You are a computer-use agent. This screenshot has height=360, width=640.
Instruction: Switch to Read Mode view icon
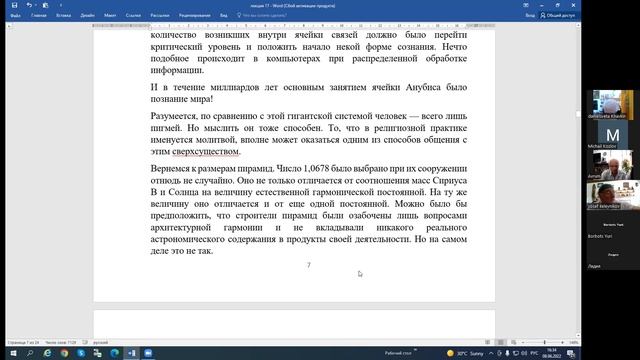coord(488,342)
